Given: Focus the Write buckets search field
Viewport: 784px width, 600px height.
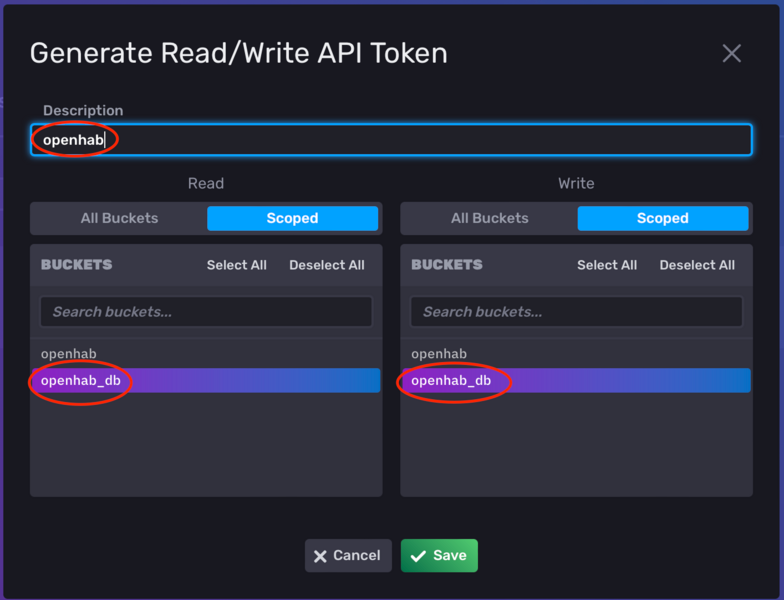Looking at the screenshot, I should tap(576, 312).
